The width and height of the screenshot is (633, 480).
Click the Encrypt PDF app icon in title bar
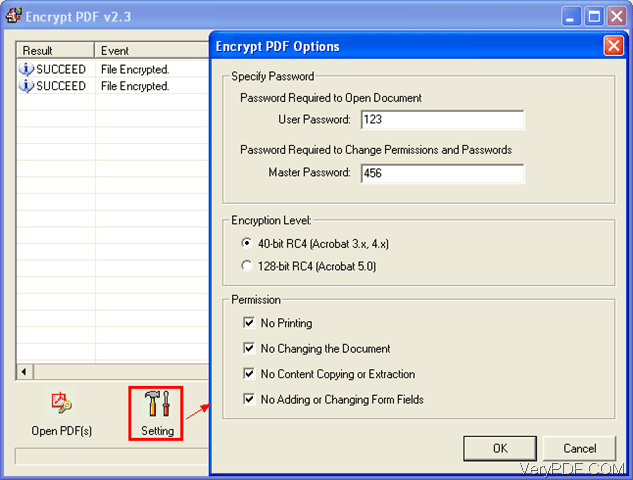(x=14, y=16)
